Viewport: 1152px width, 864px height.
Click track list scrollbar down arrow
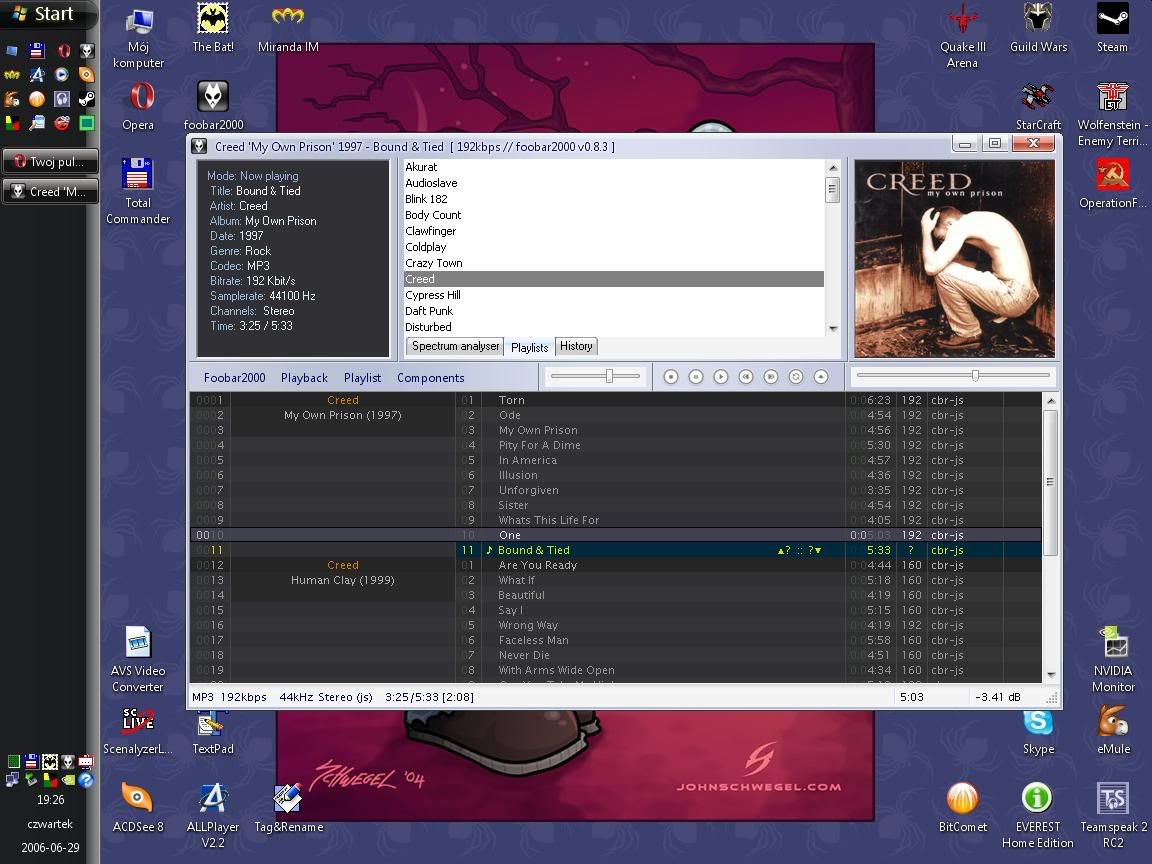tap(1051, 674)
